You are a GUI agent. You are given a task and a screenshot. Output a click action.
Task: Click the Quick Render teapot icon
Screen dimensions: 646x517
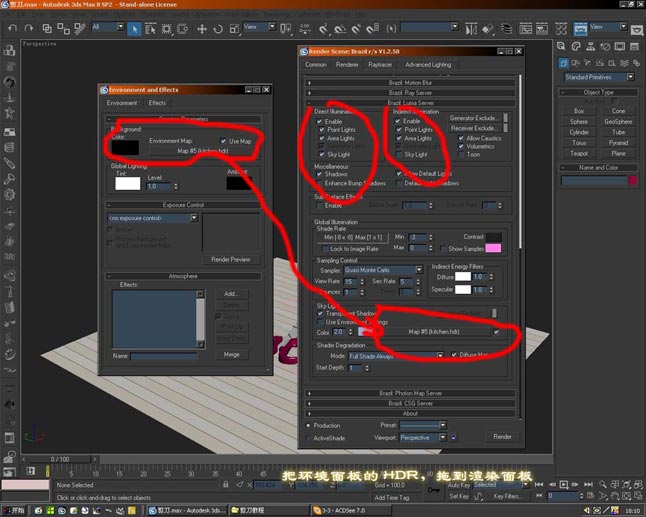click(637, 30)
